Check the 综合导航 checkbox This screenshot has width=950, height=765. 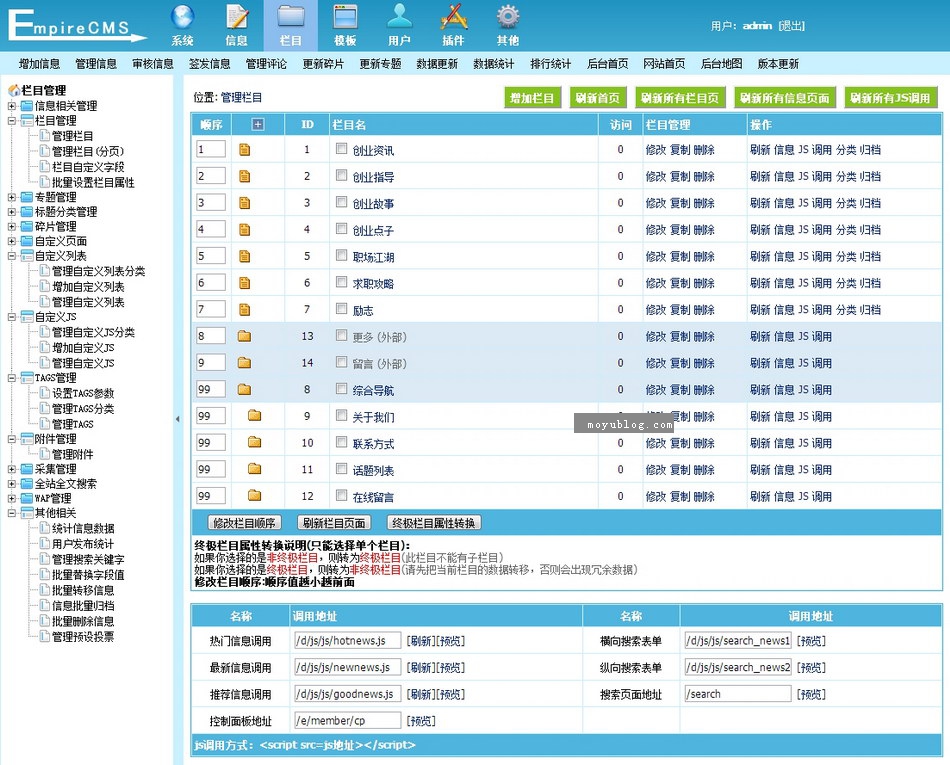[x=342, y=388]
